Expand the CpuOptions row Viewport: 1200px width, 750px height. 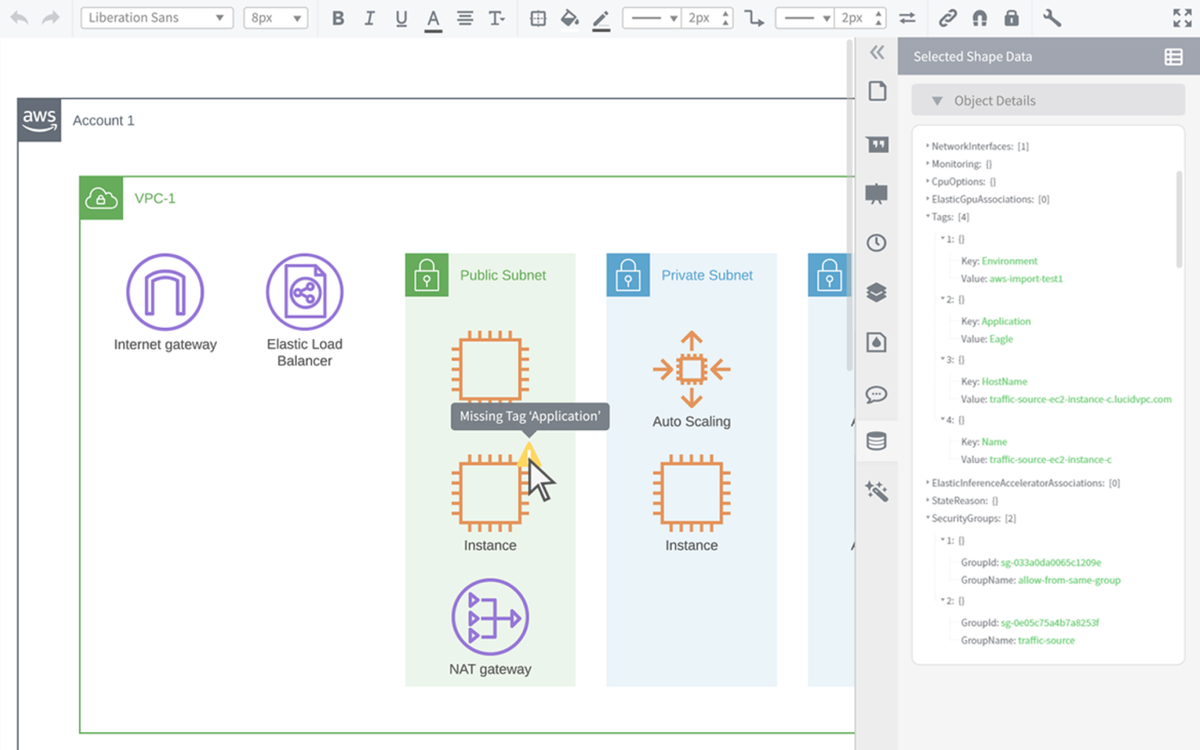click(927, 182)
